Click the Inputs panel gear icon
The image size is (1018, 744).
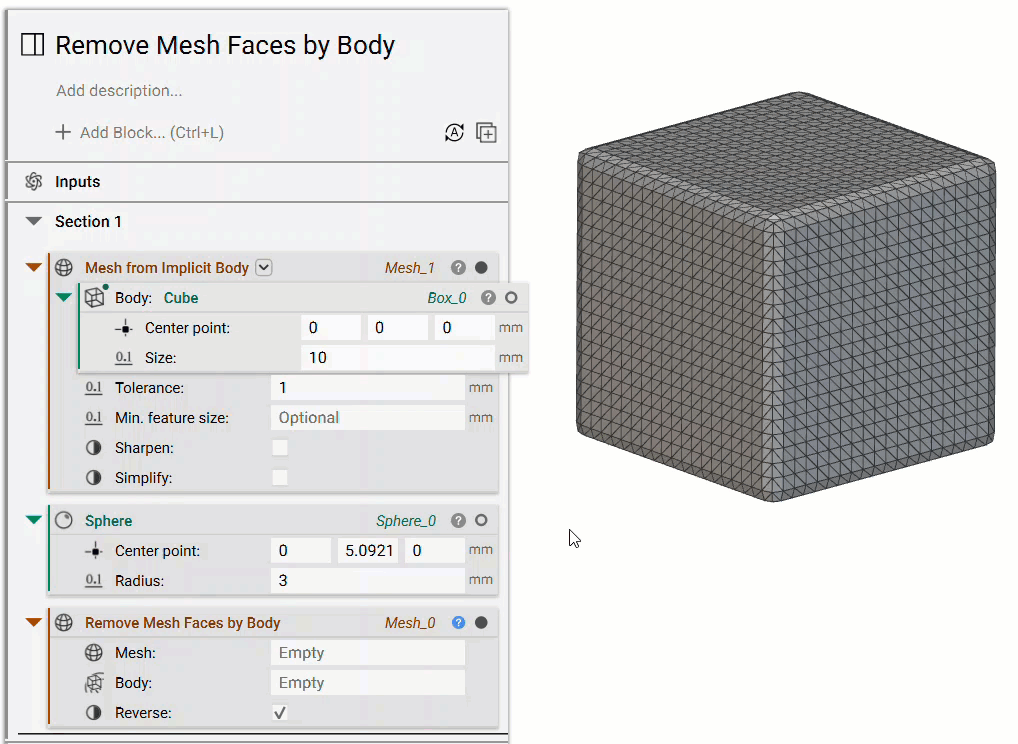(31, 181)
